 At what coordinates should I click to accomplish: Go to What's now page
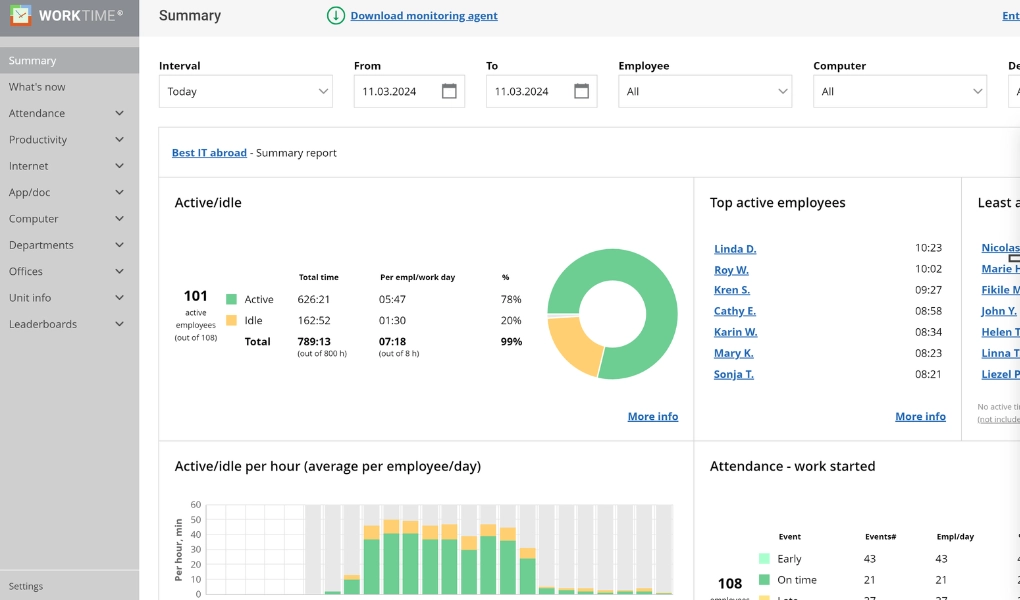tap(37, 87)
